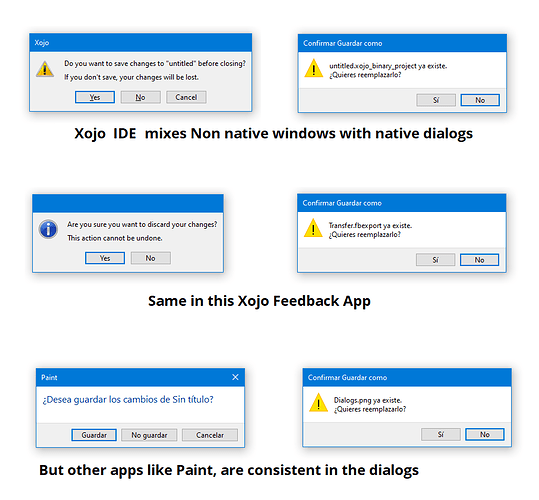Click Sí to replace Transfer.fbexport
539x500 pixels.
[436, 260]
